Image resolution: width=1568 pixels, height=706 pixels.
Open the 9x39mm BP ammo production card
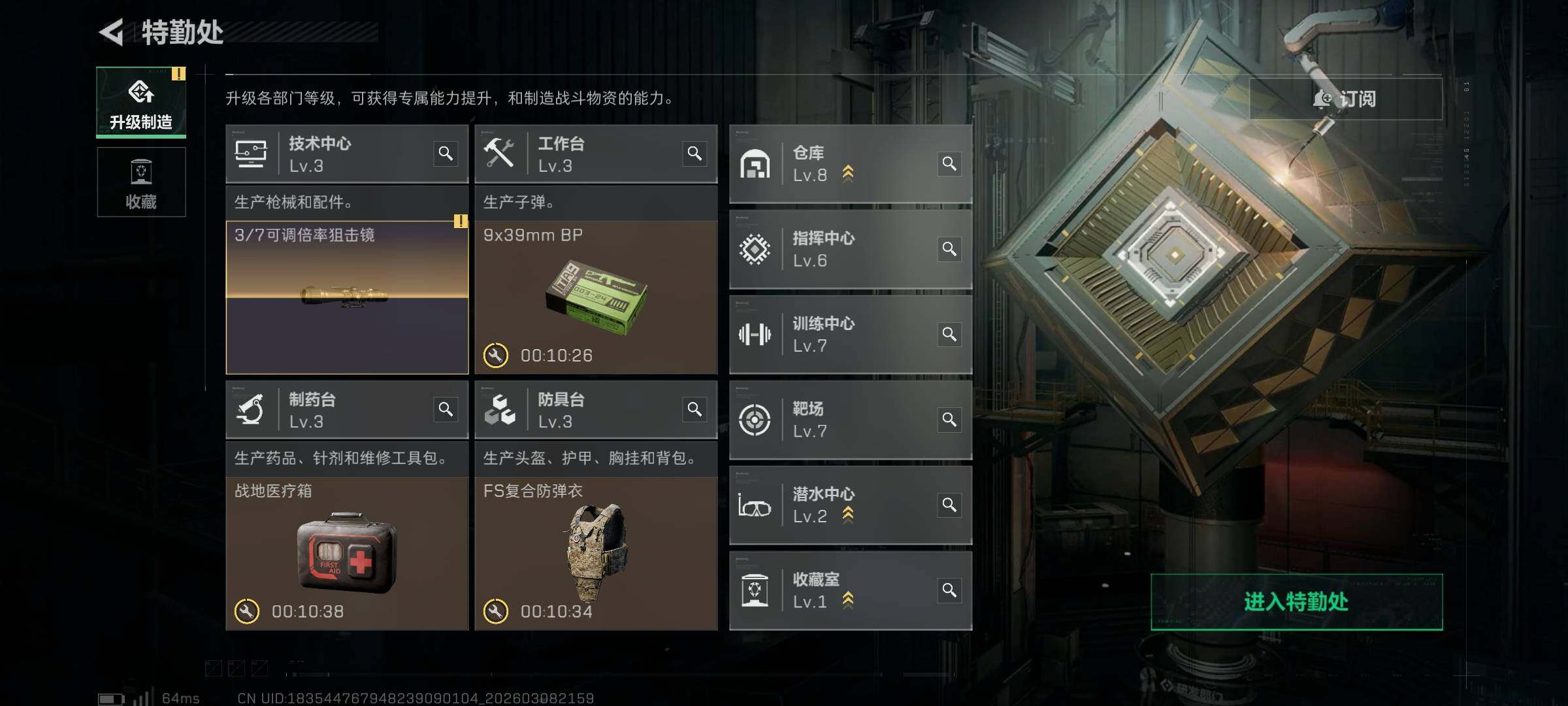coord(596,297)
